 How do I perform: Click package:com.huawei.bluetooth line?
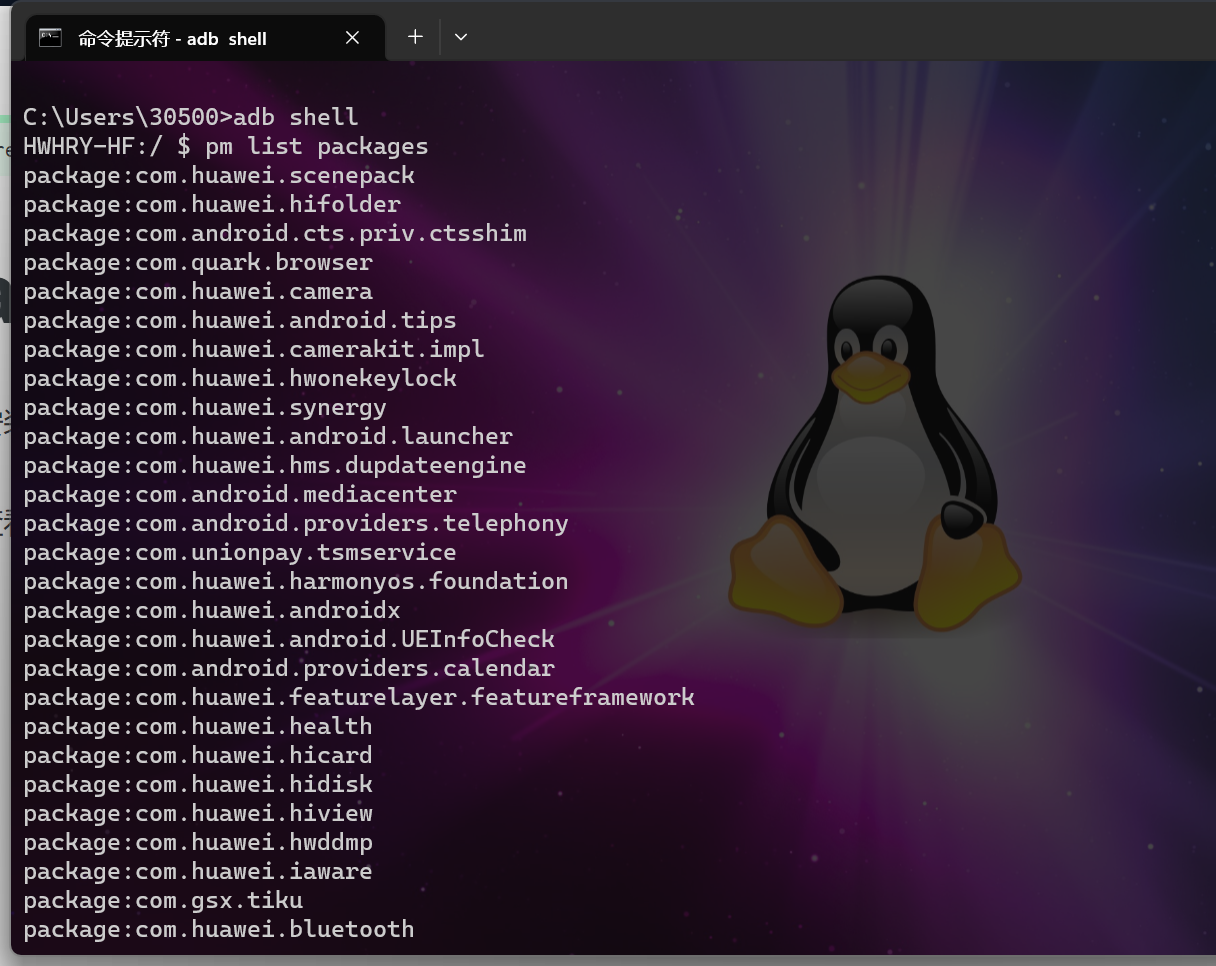click(x=219, y=929)
